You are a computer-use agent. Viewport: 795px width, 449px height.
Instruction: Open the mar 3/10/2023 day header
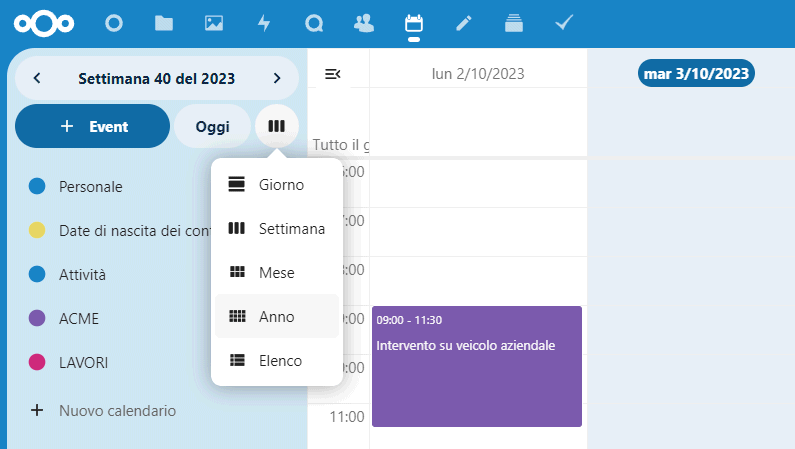[696, 73]
